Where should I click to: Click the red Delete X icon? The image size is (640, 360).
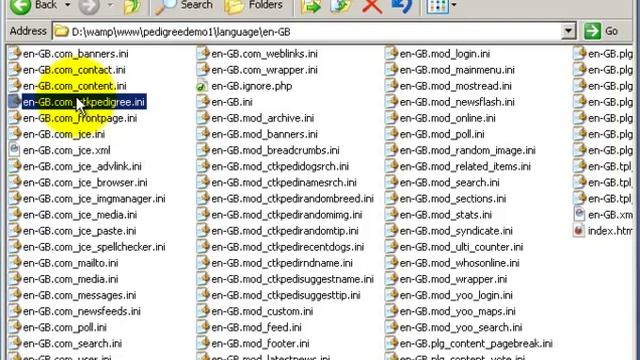[372, 7]
